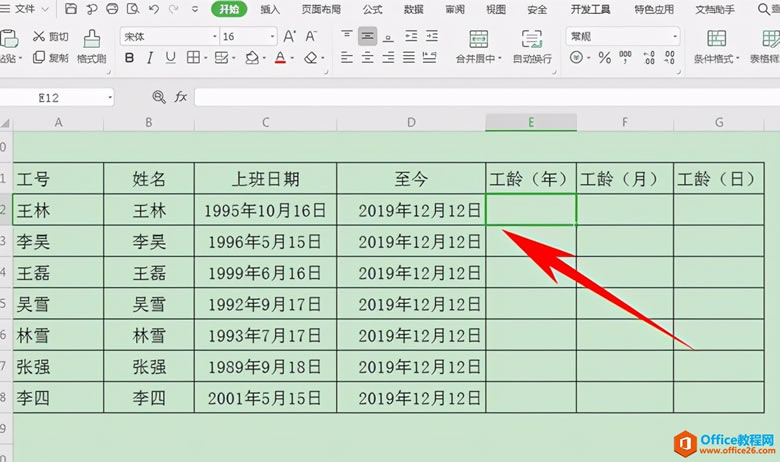The width and height of the screenshot is (780, 462).
Task: Select the Format Painter (格式刷) brush
Action: pyautogui.click(x=92, y=39)
